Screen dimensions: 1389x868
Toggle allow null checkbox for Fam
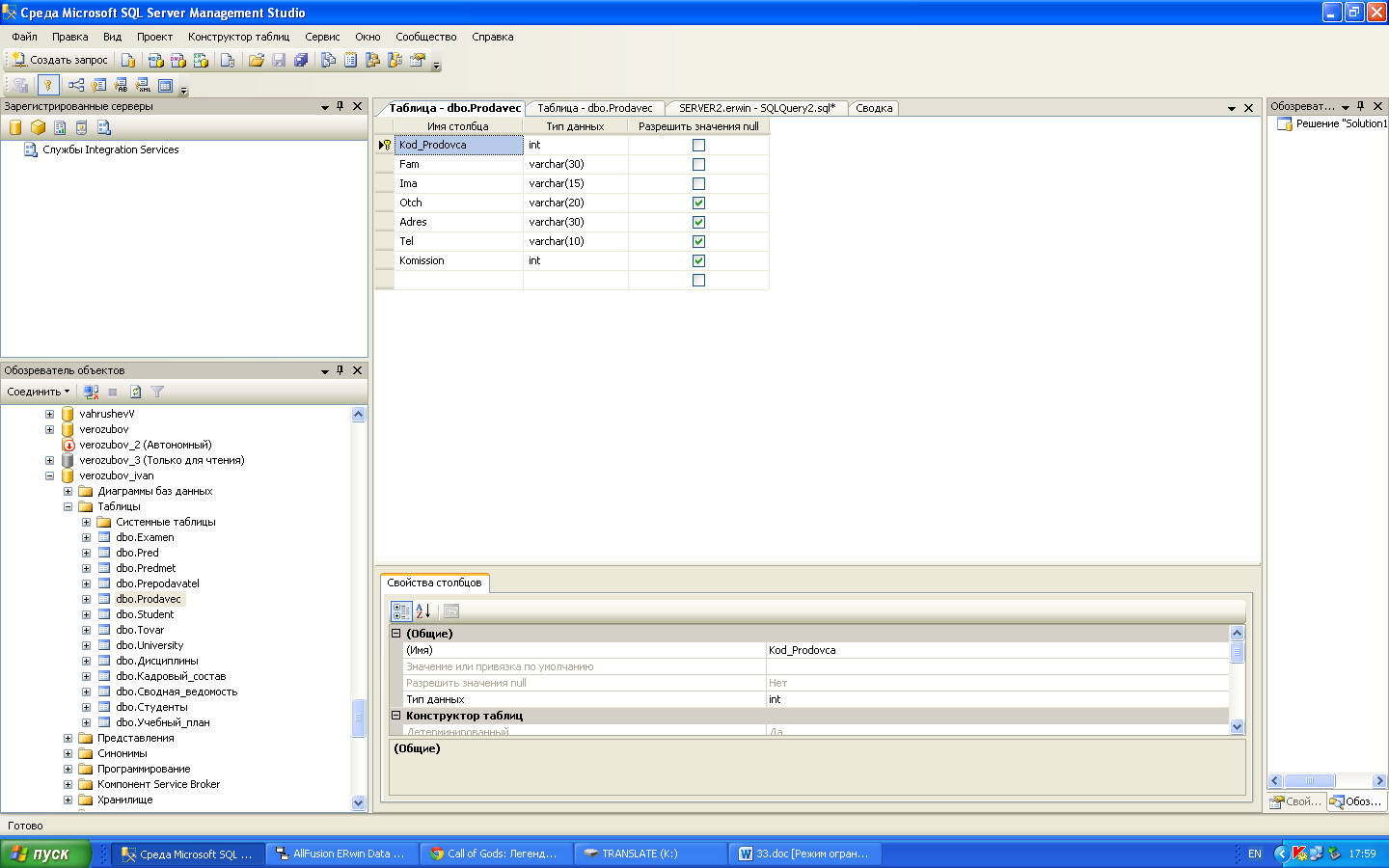click(x=698, y=164)
